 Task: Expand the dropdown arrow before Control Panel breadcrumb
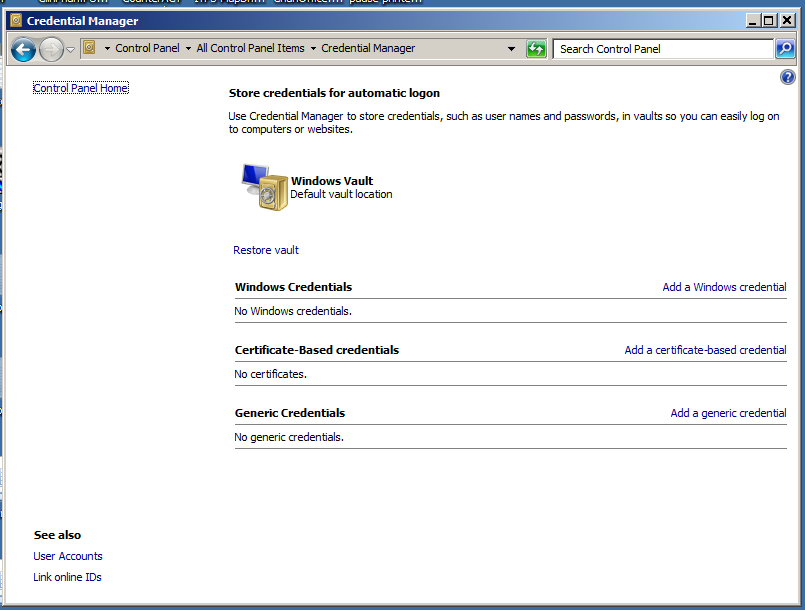(x=107, y=48)
